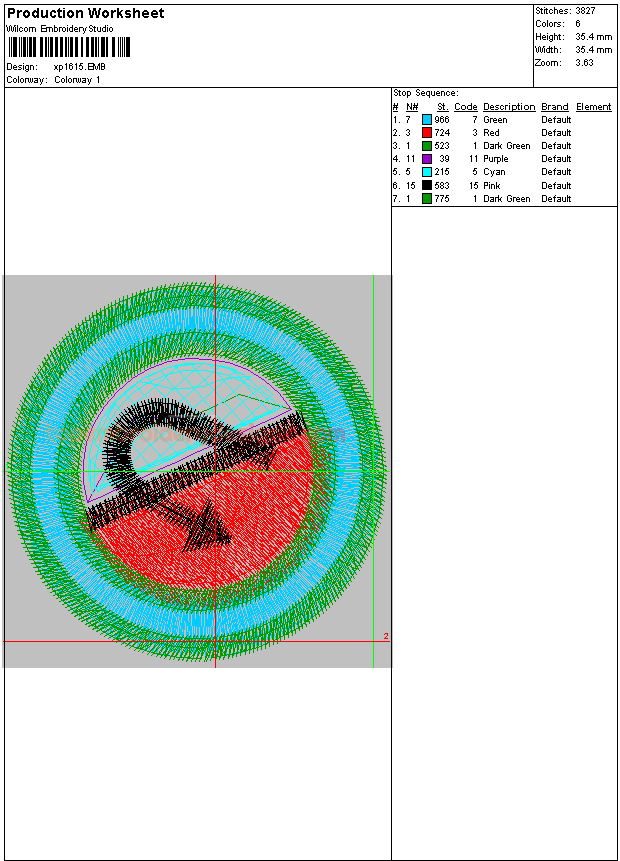Select code 15 in the Pink row
Image resolution: width=620 pixels, height=861 pixels.
pos(474,186)
